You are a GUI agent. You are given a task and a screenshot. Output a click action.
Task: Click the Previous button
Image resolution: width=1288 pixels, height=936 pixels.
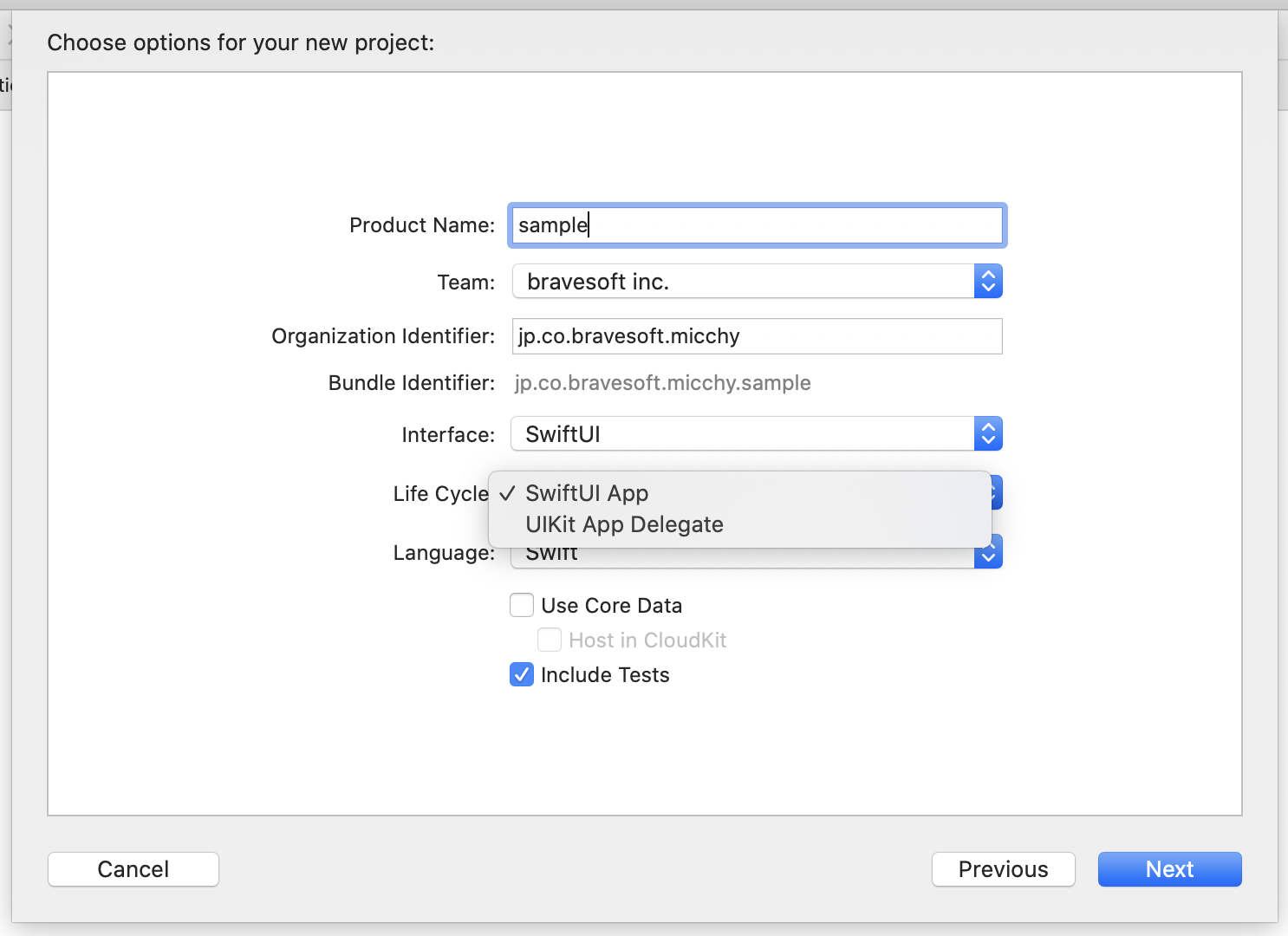pyautogui.click(x=1003, y=869)
